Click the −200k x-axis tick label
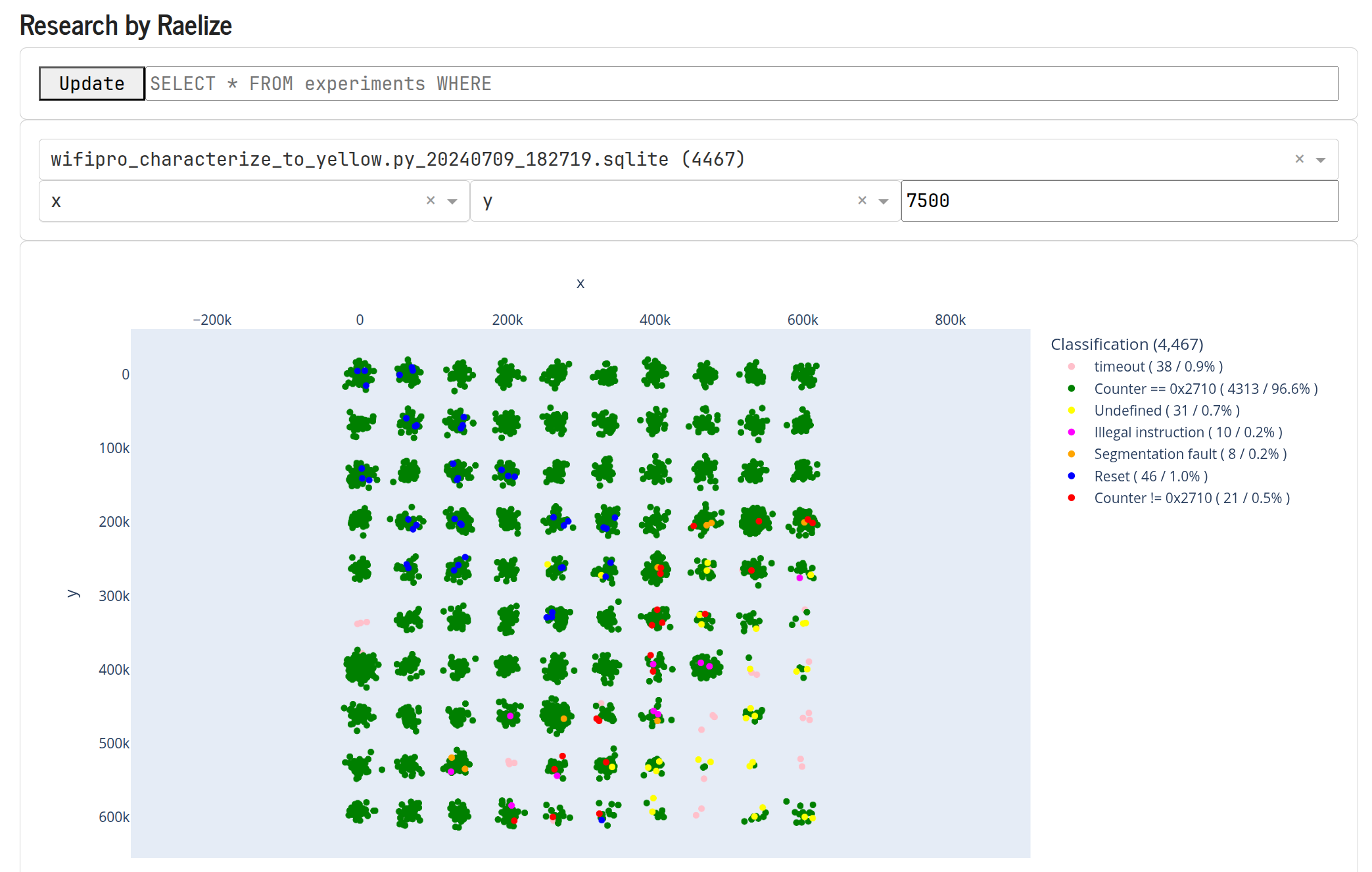Viewport: 1372px width, 872px height. tap(212, 320)
